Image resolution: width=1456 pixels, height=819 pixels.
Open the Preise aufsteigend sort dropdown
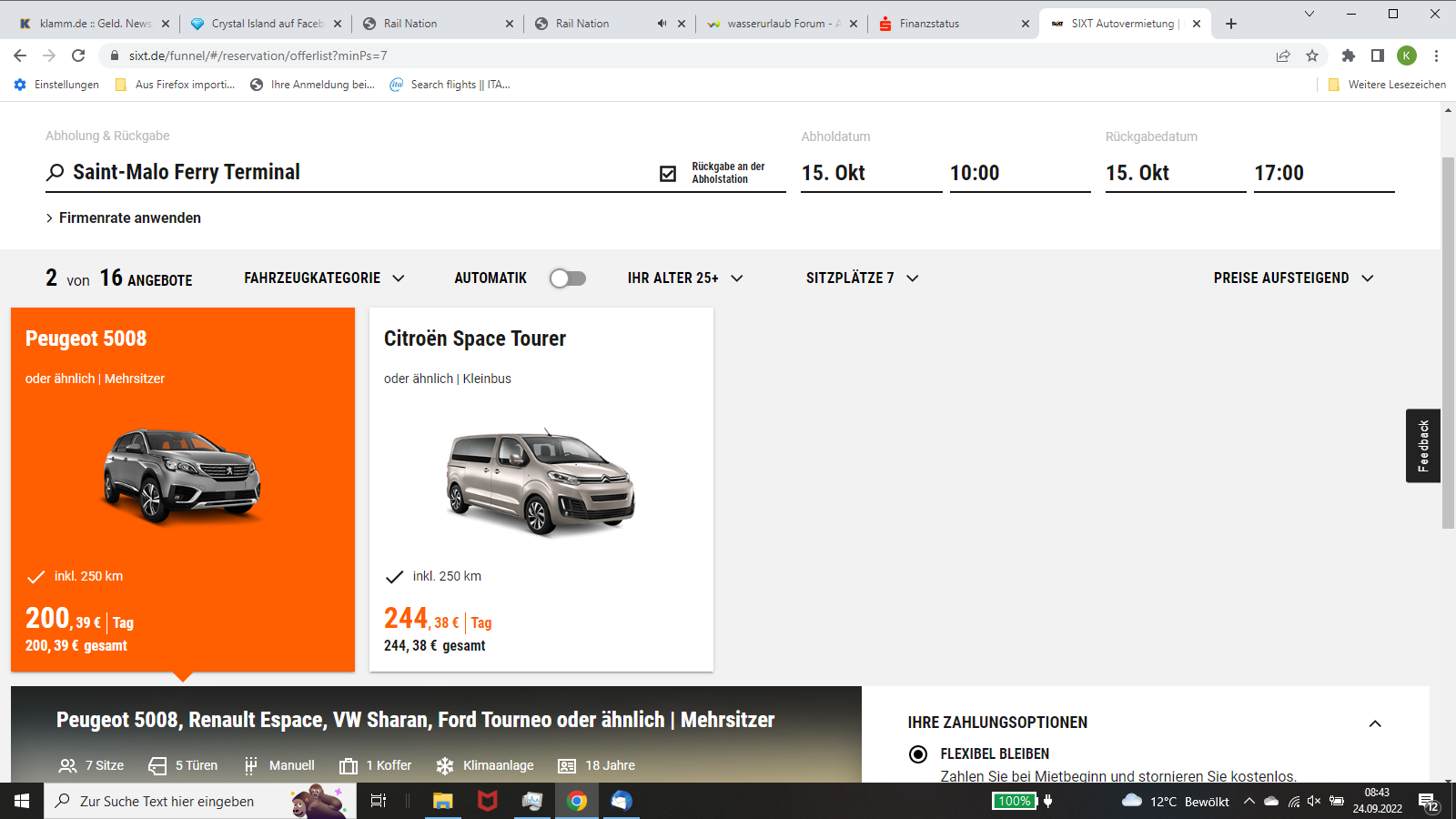click(1293, 278)
